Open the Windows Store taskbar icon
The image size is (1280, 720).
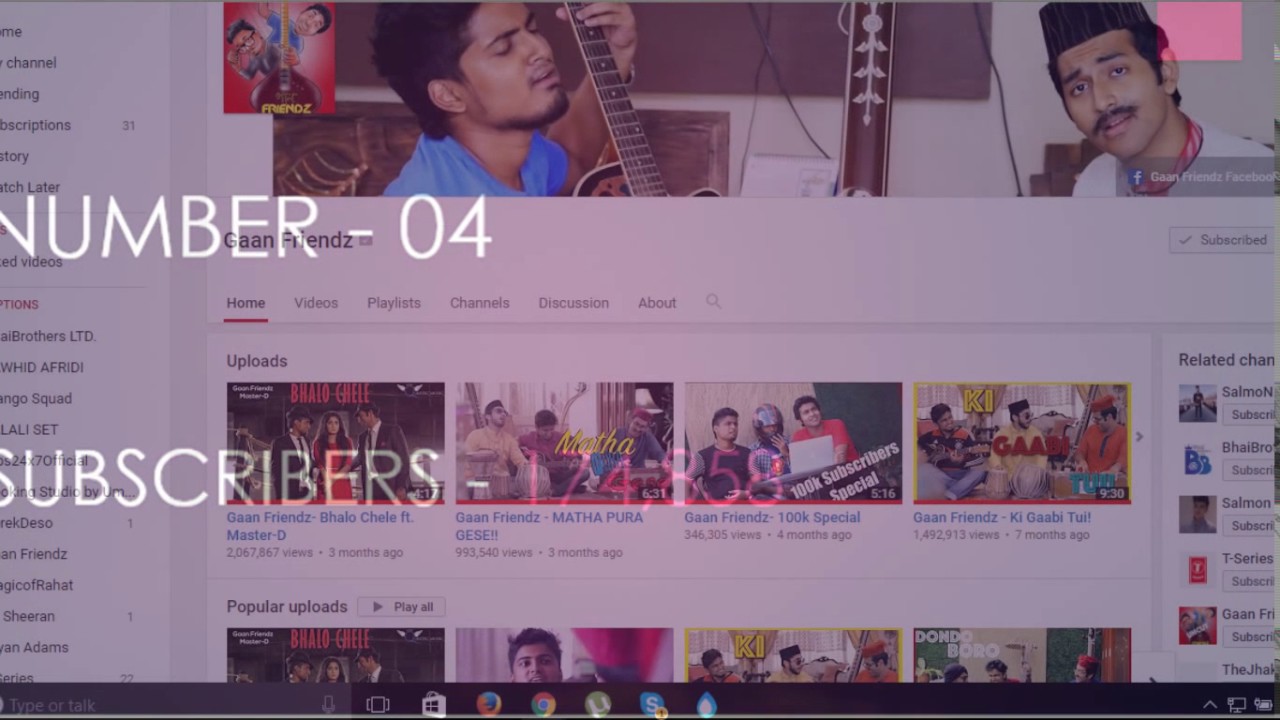click(433, 705)
